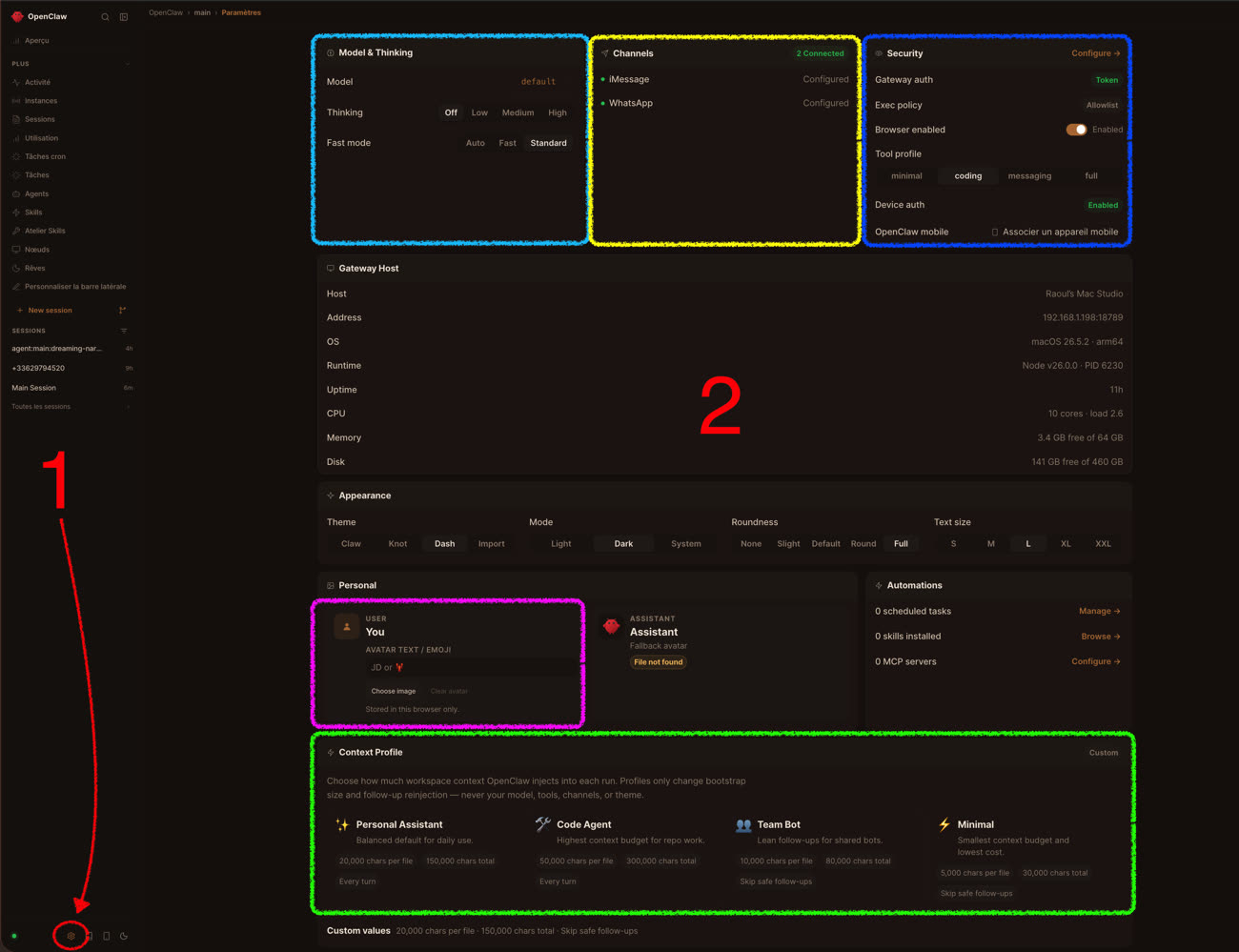This screenshot has width=1239, height=952.
Task: Click the Tâches icon in the sidebar
Action: (16, 175)
